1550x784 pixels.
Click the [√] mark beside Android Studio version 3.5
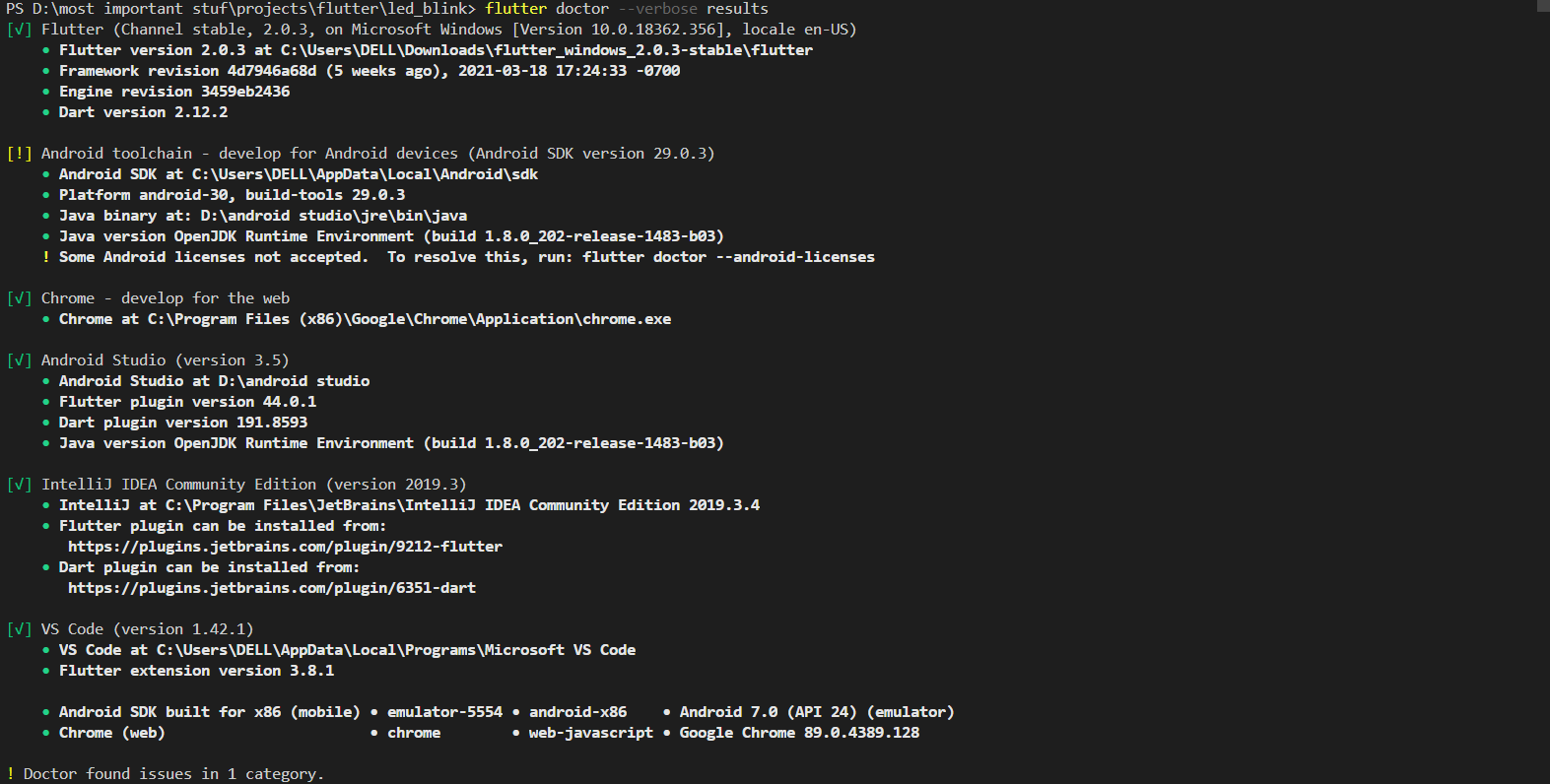point(20,360)
